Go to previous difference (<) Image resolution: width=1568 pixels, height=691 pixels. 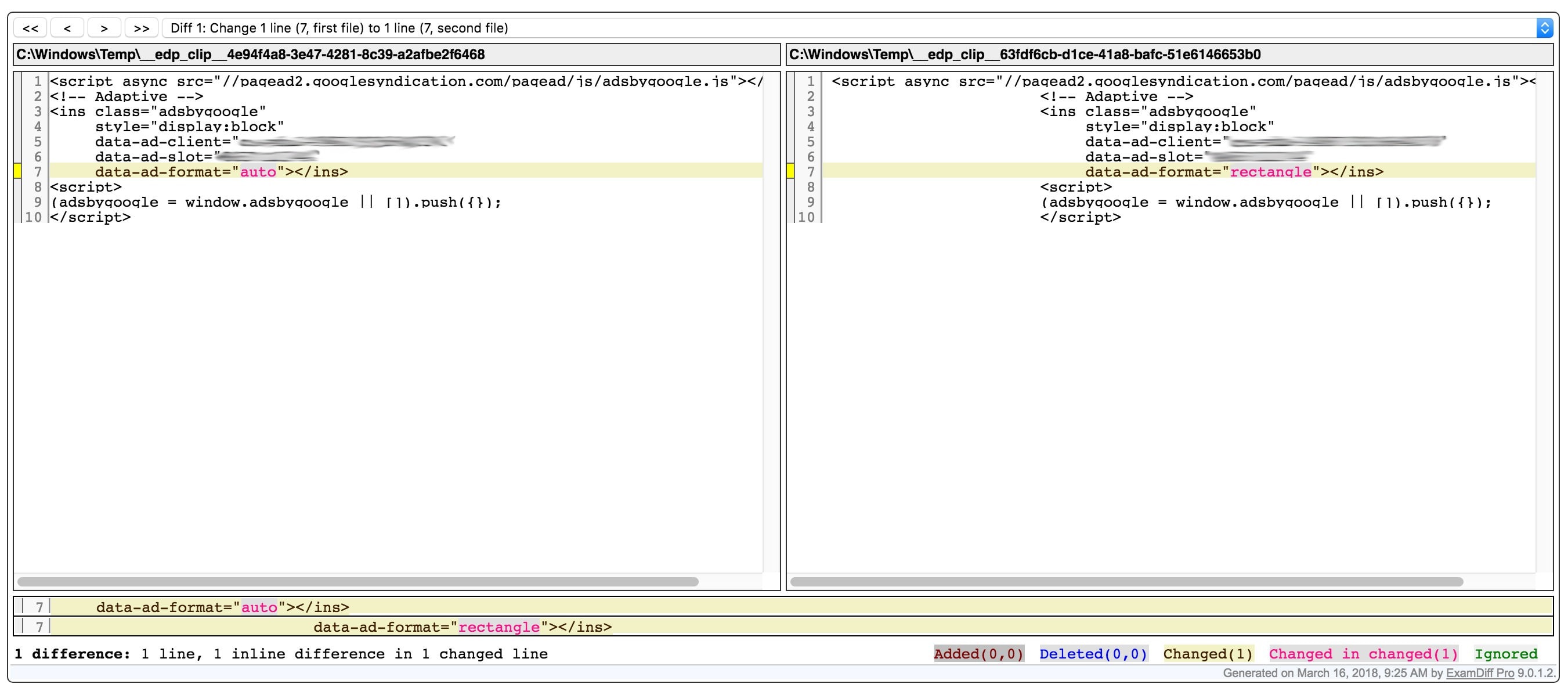point(67,28)
